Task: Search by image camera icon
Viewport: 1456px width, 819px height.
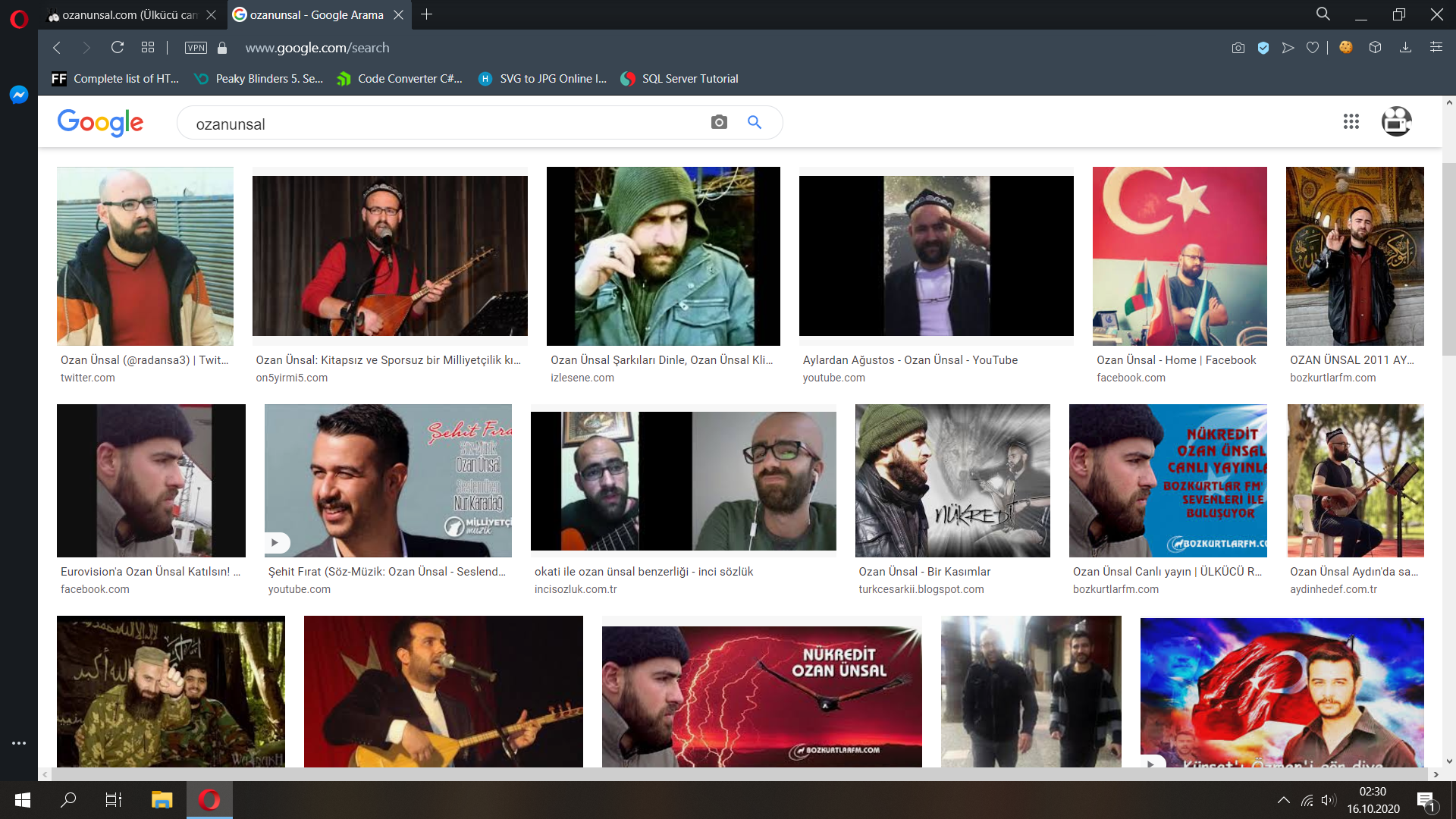Action: 719,122
